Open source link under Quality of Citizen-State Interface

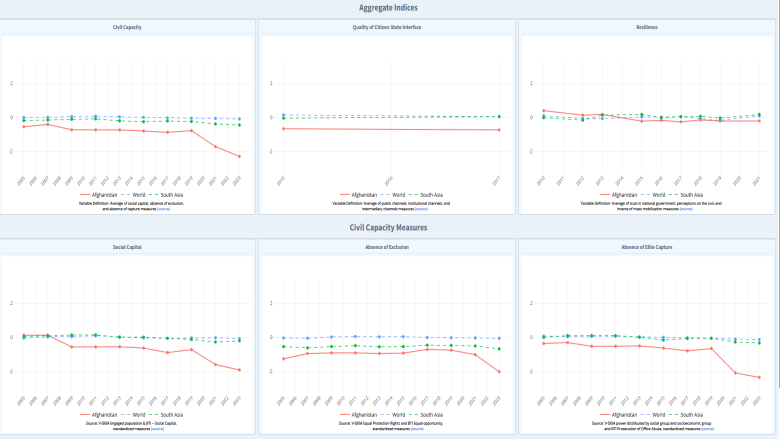click(x=421, y=209)
